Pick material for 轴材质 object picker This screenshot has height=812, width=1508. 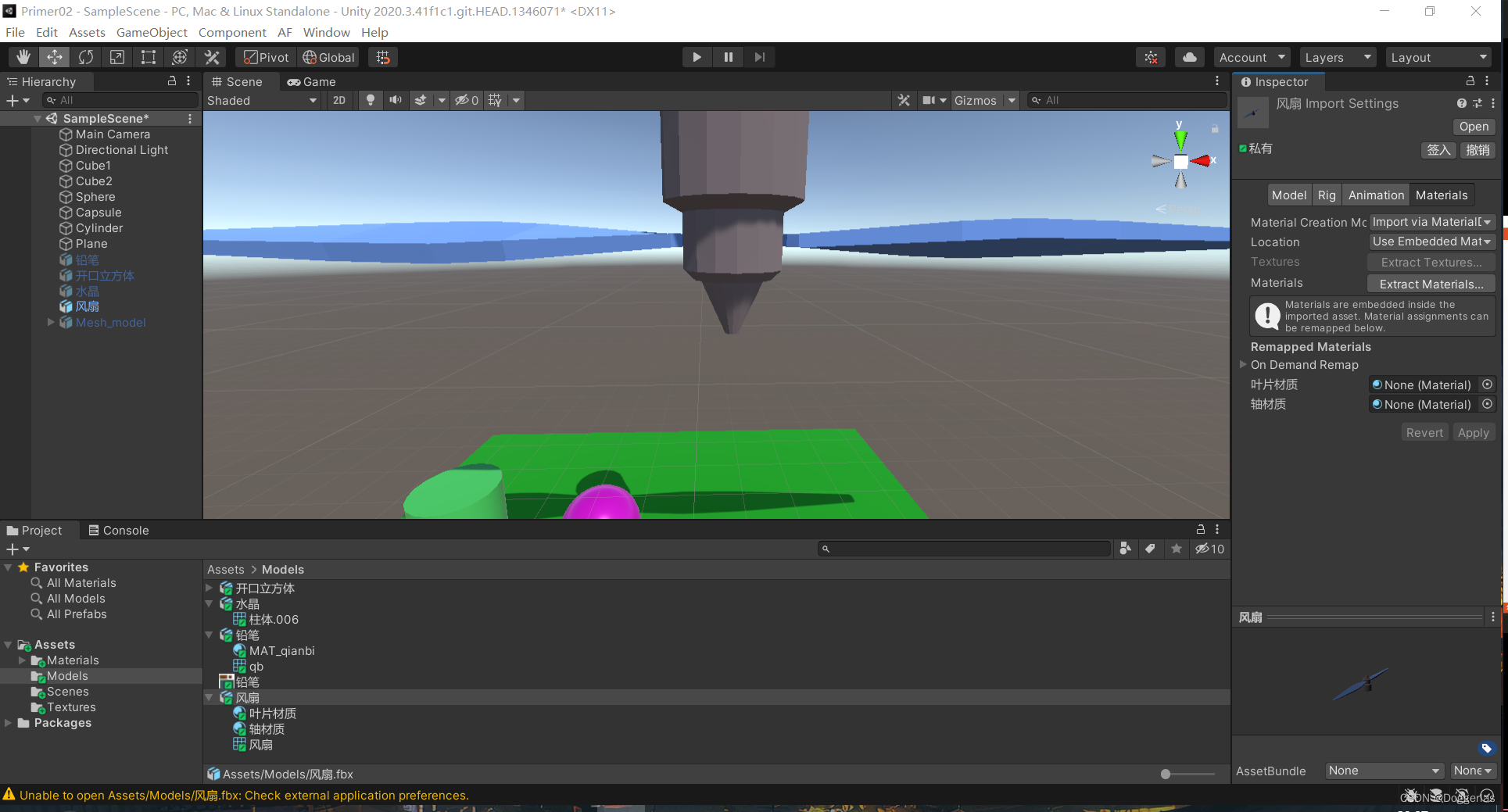pyautogui.click(x=1488, y=404)
